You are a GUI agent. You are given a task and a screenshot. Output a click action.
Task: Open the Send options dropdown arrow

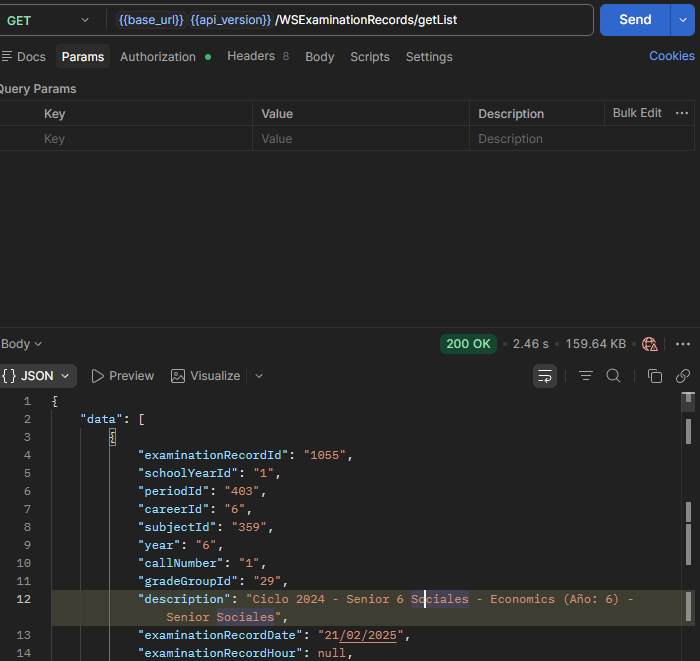(x=683, y=20)
